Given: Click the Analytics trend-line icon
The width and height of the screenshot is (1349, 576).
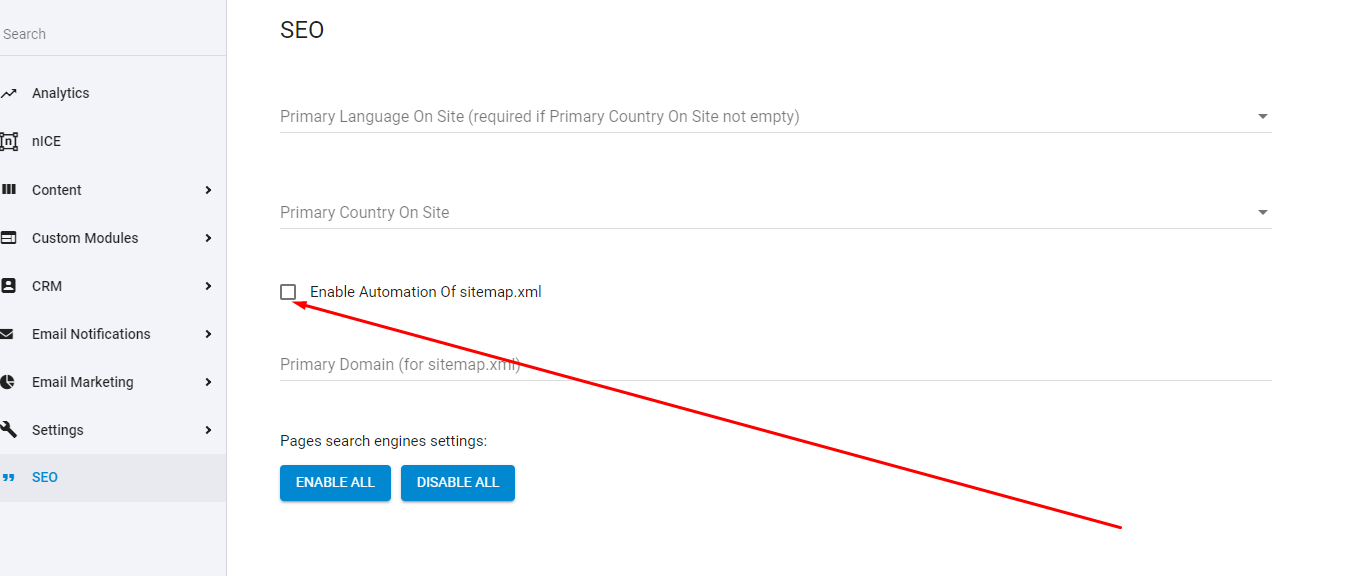Looking at the screenshot, I should click(8, 93).
